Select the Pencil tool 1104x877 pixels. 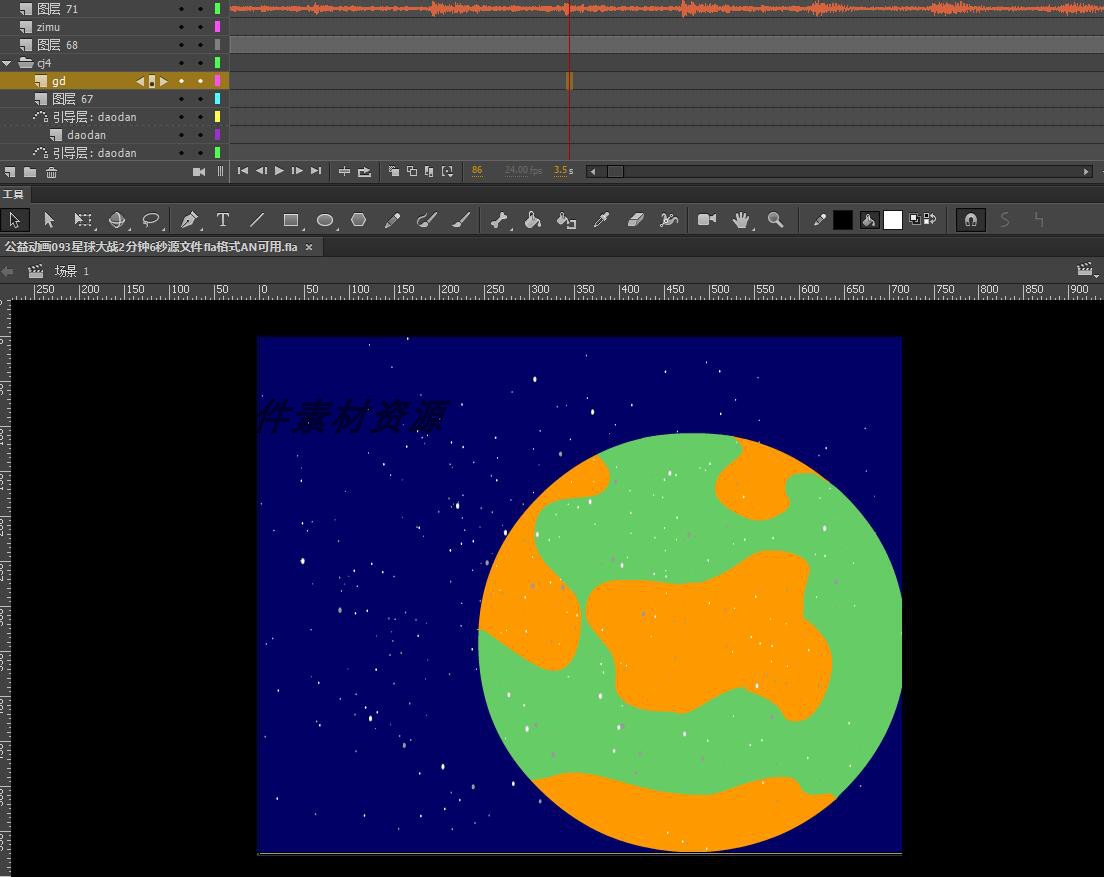point(392,220)
